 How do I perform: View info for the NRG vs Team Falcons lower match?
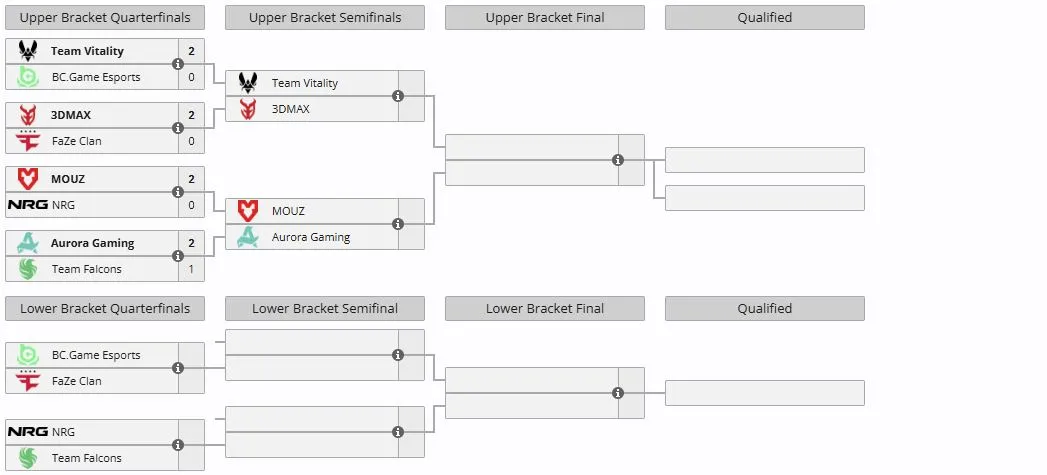click(x=178, y=445)
